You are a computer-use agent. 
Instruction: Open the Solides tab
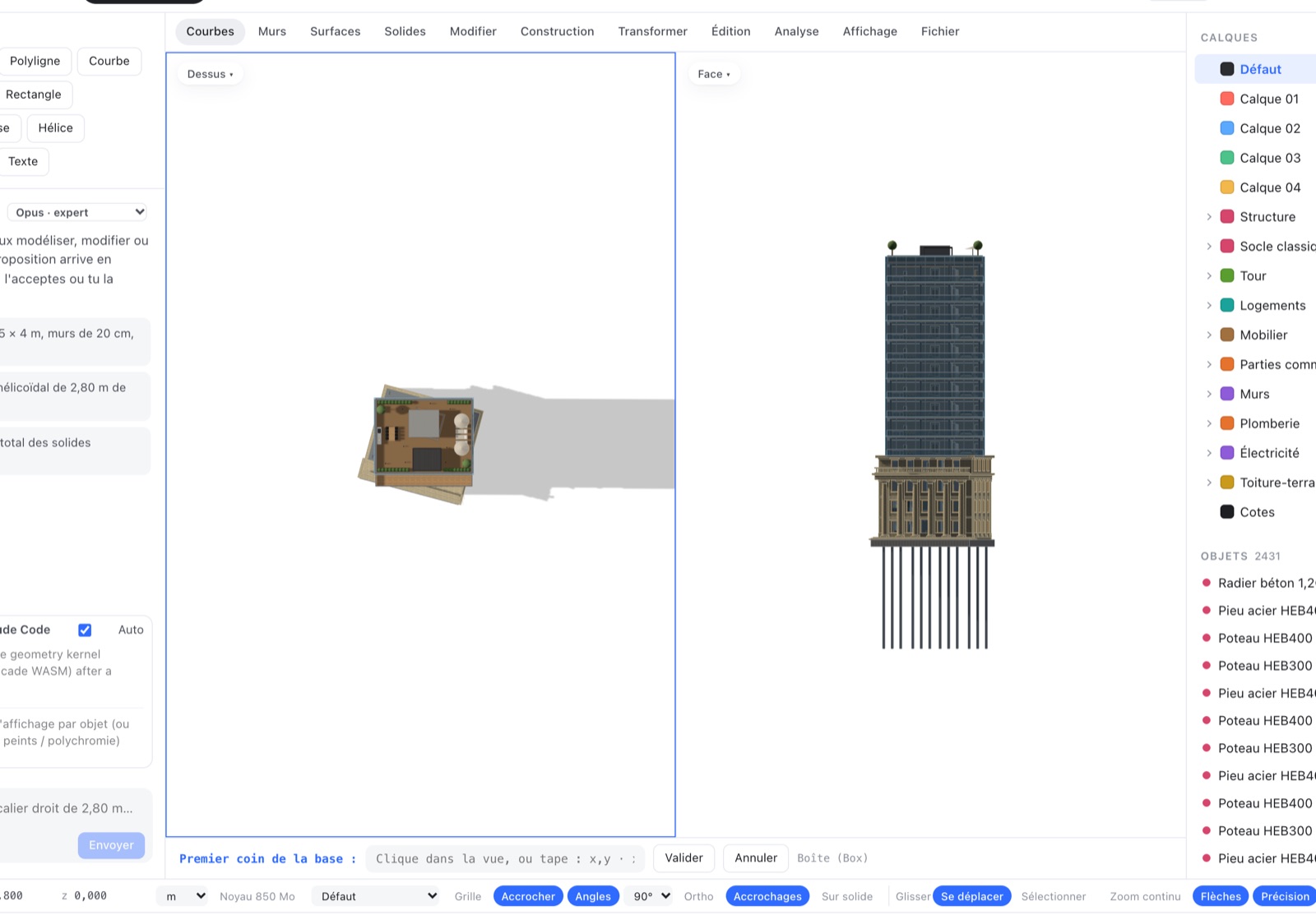pos(405,31)
